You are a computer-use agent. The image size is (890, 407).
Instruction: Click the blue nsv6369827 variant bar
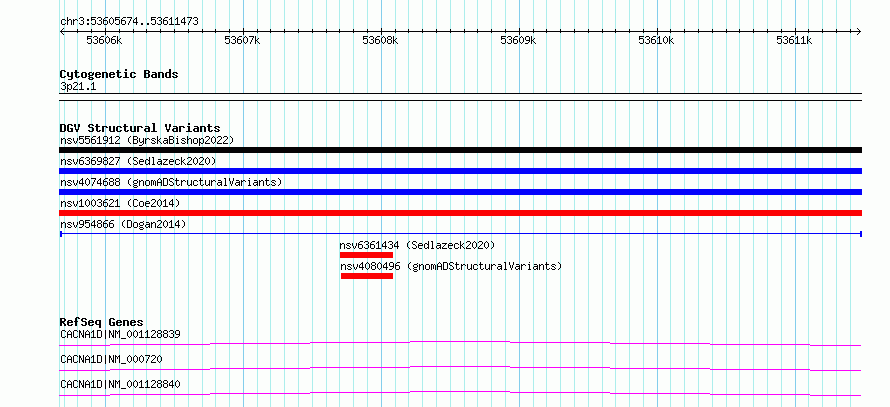(x=460, y=171)
